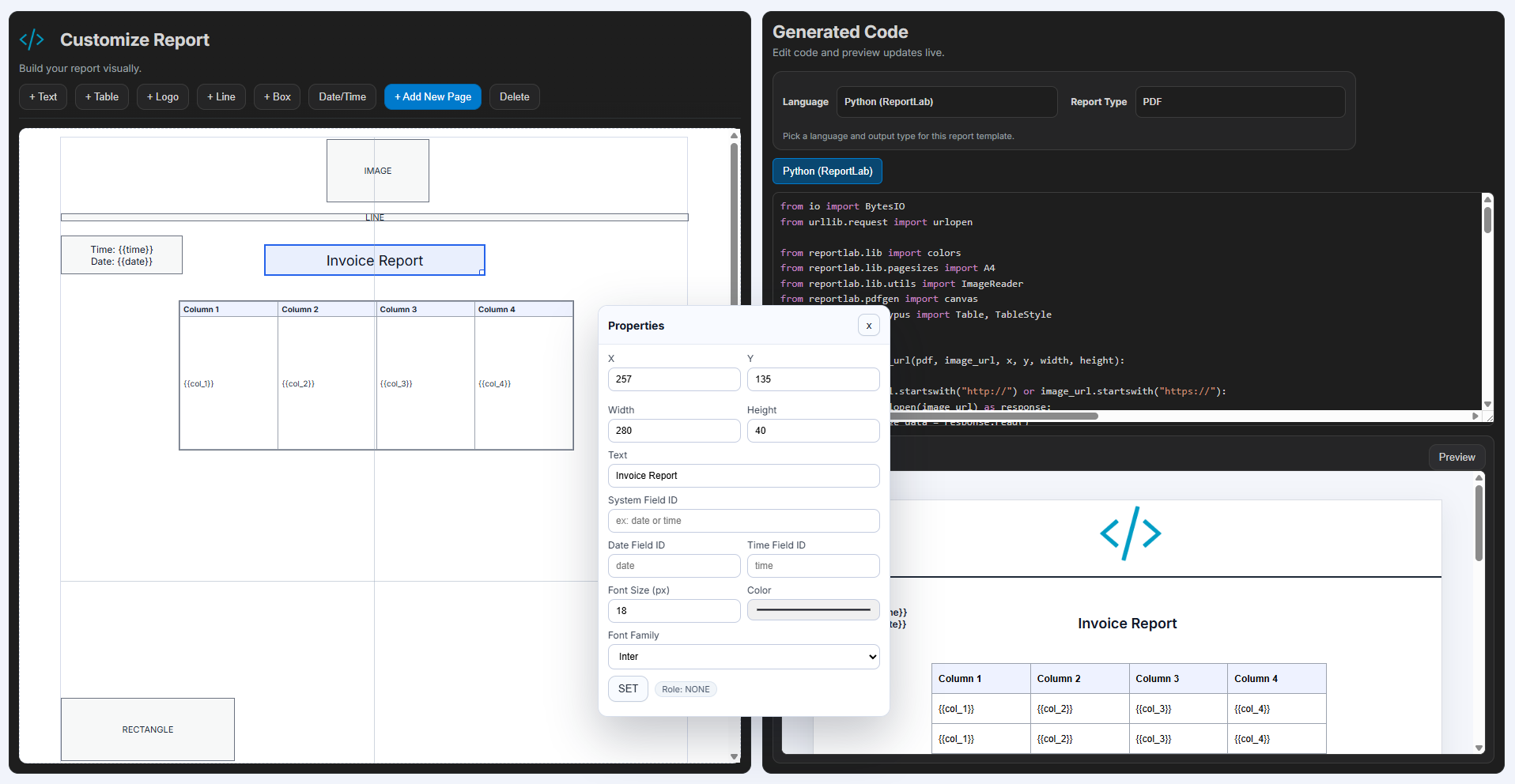Draw a line using the + Line tool
The height and width of the screenshot is (784, 1515).
click(221, 96)
